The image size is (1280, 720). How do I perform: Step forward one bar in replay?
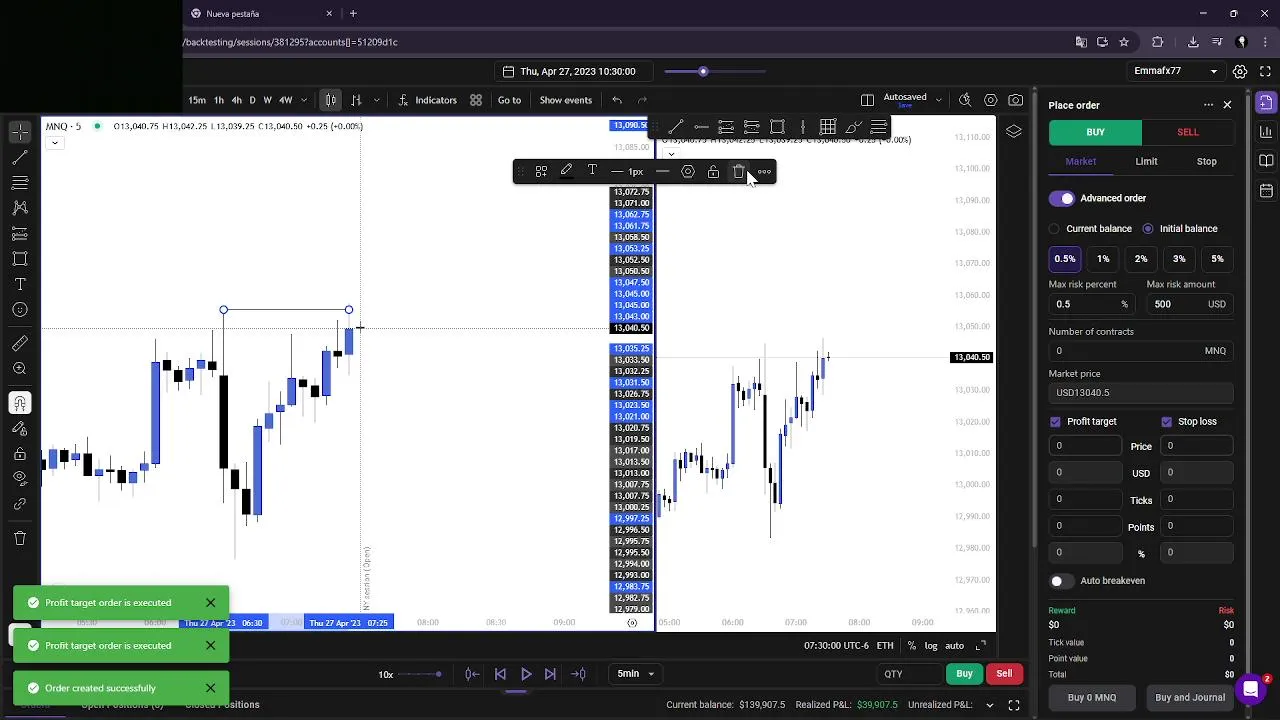[550, 674]
